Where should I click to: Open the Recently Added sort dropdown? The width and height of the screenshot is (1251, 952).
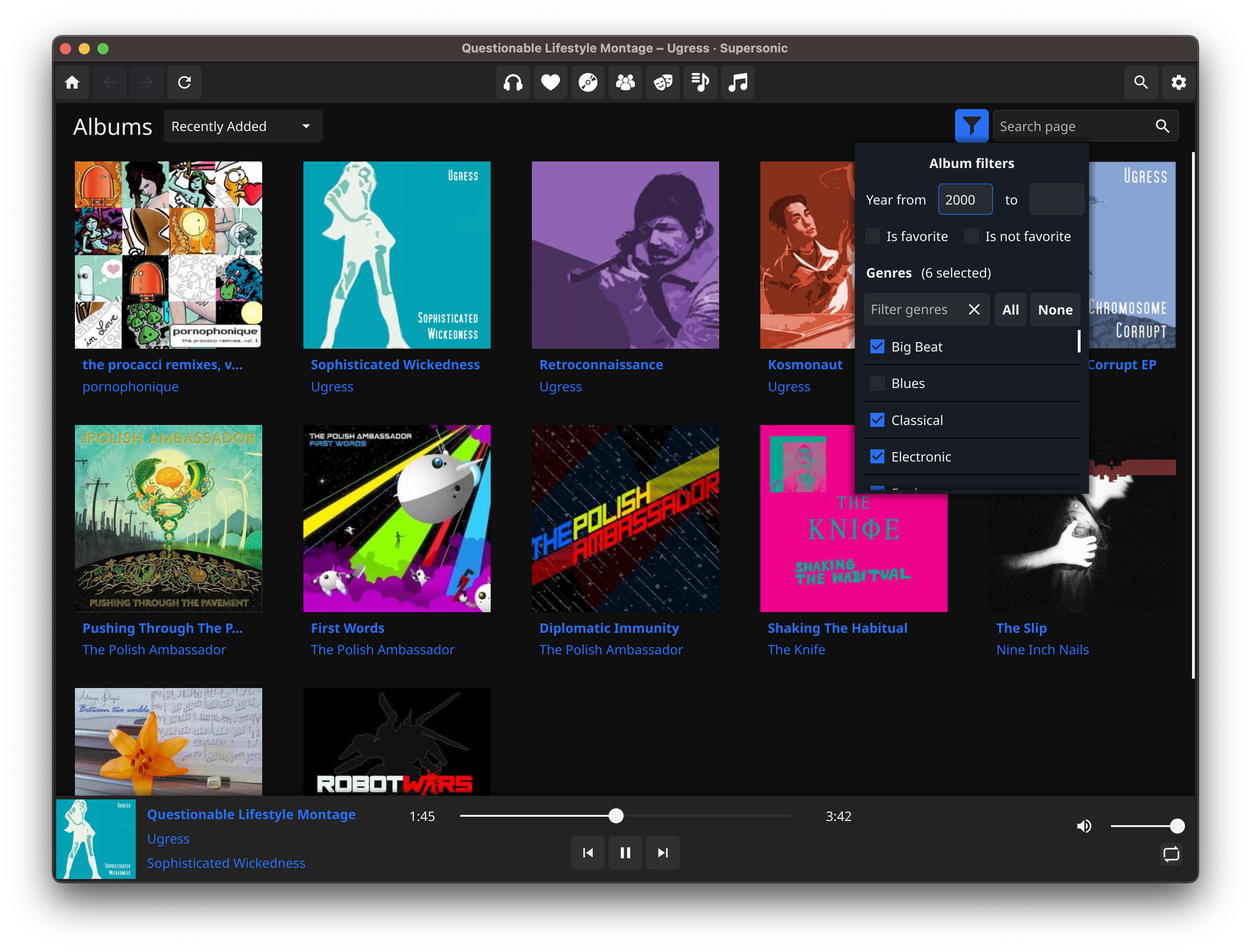[x=243, y=126]
